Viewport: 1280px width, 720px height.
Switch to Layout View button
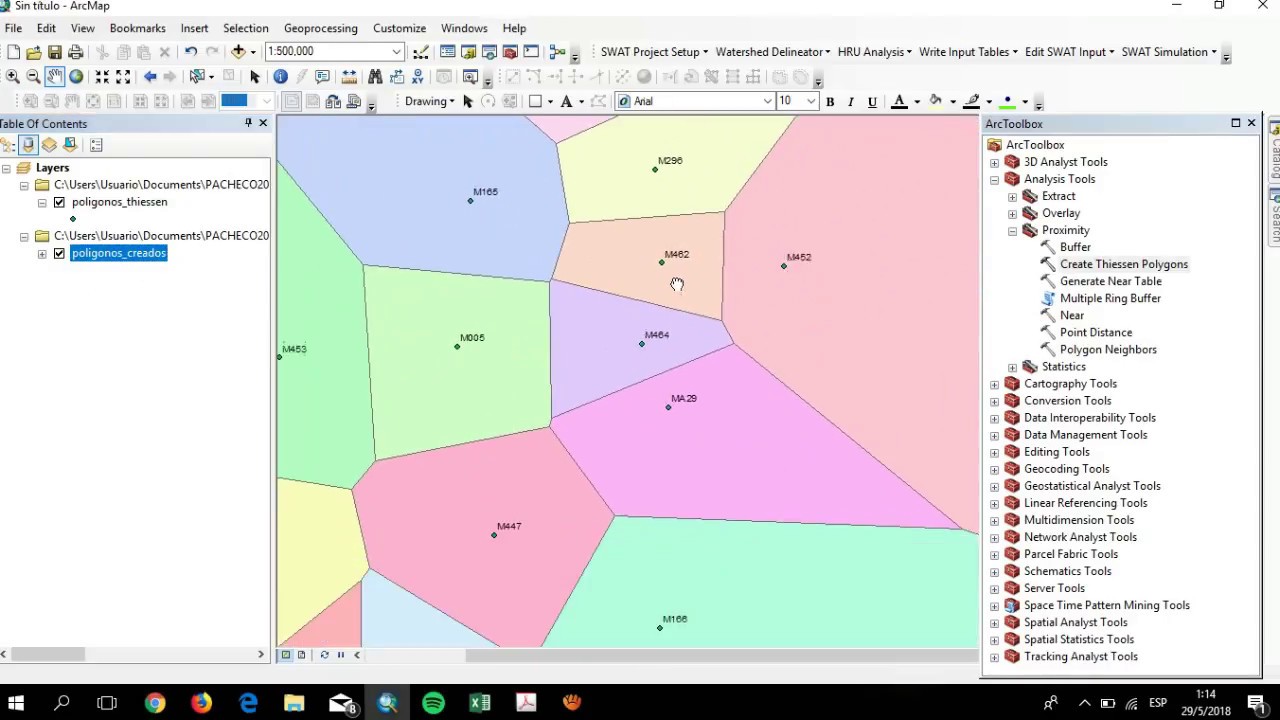click(x=301, y=655)
